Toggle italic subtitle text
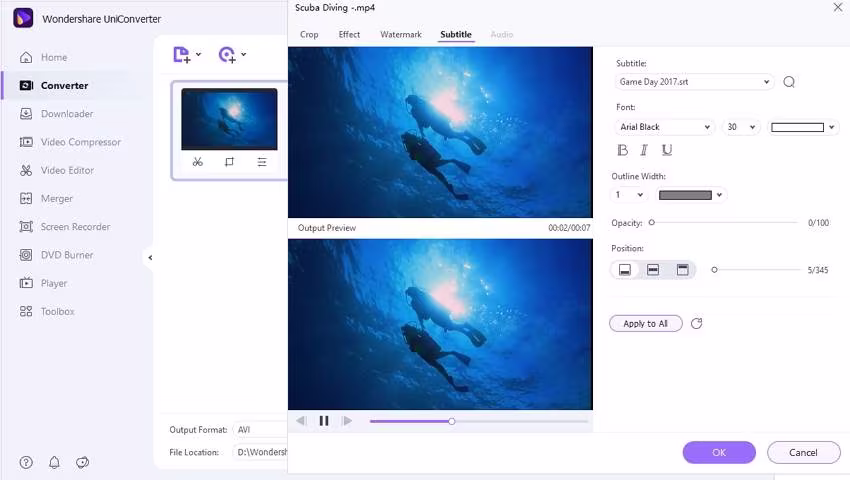Image resolution: width=850 pixels, height=480 pixels. (644, 150)
